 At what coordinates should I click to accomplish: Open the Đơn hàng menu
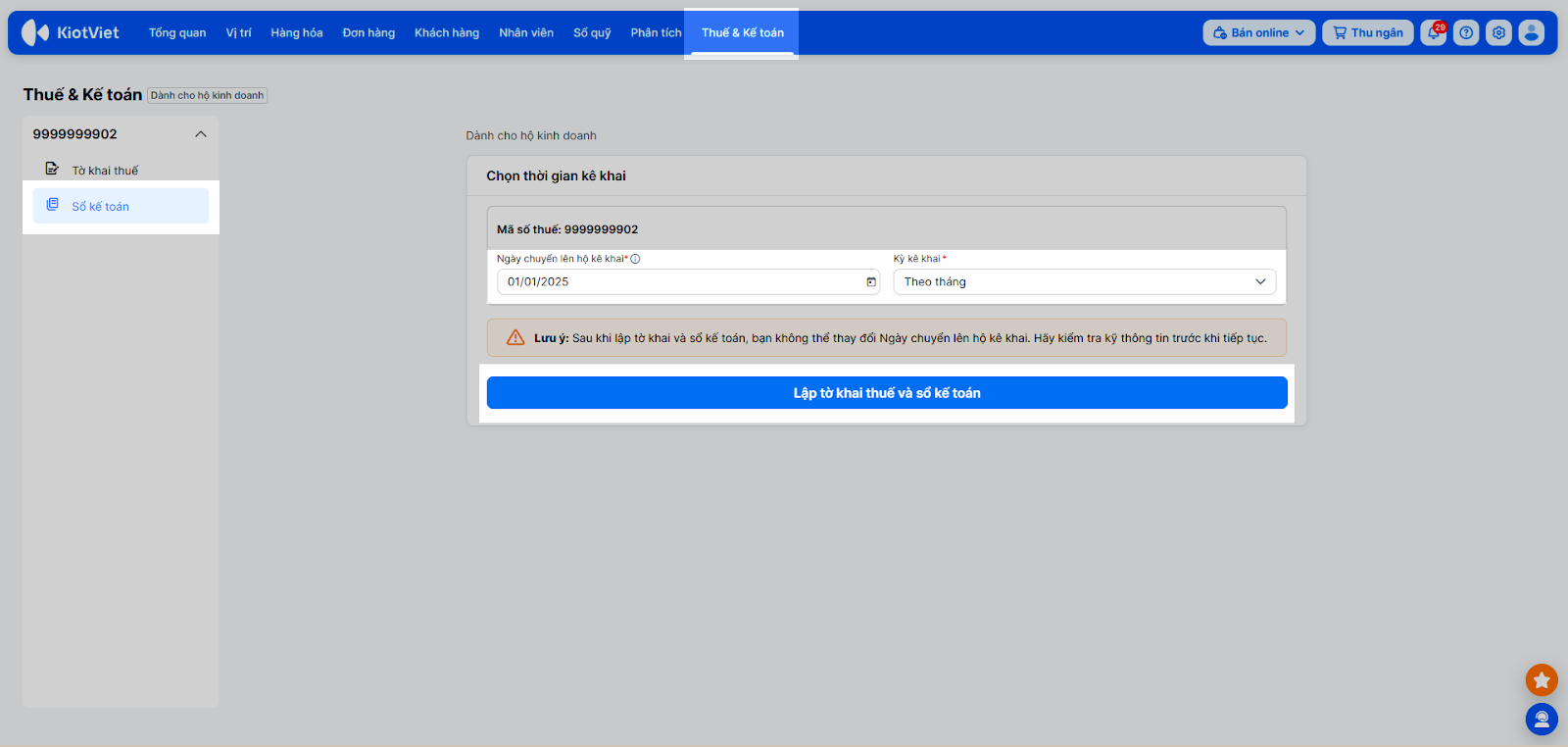point(368,32)
